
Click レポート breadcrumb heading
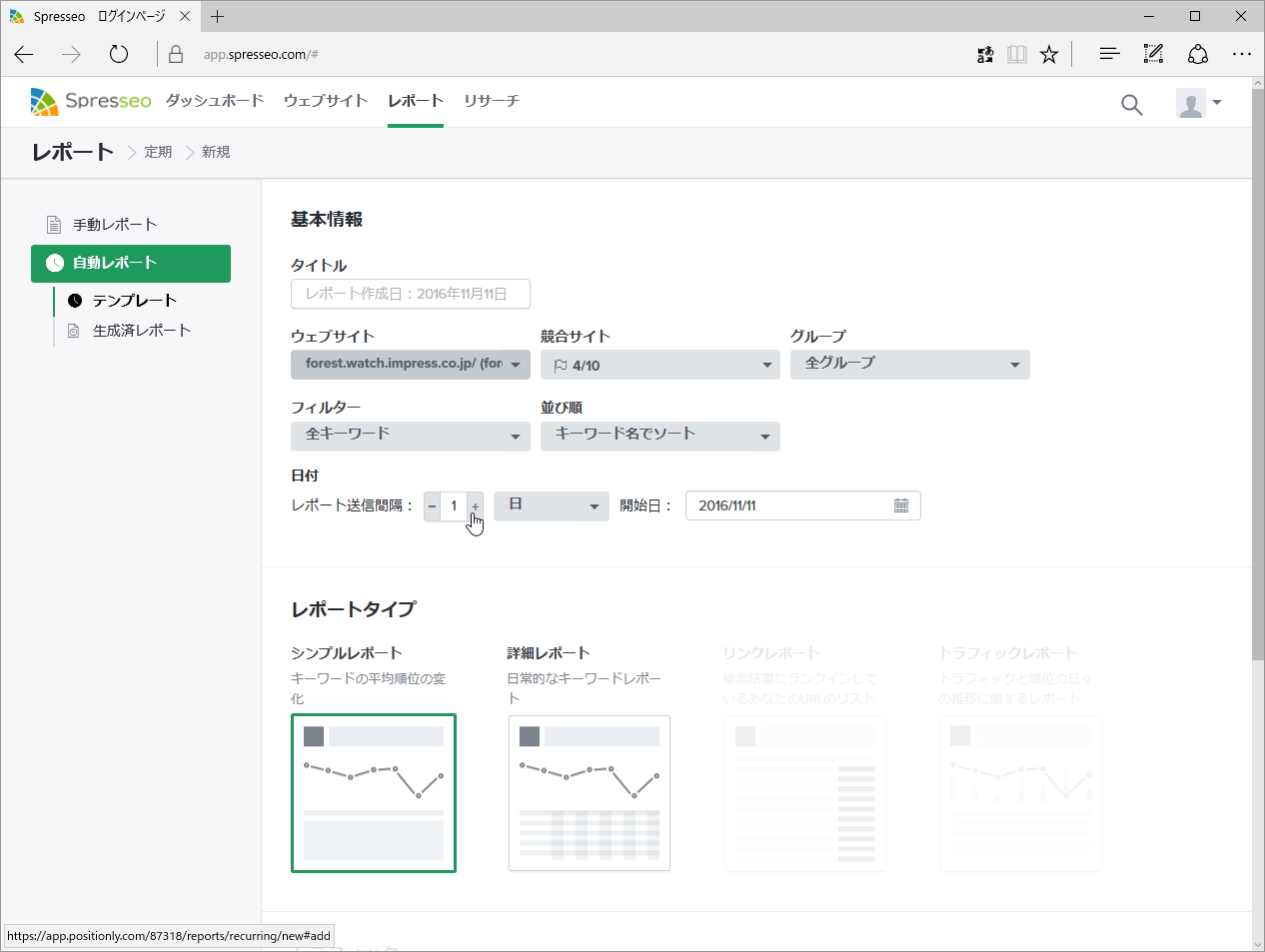coord(73,152)
